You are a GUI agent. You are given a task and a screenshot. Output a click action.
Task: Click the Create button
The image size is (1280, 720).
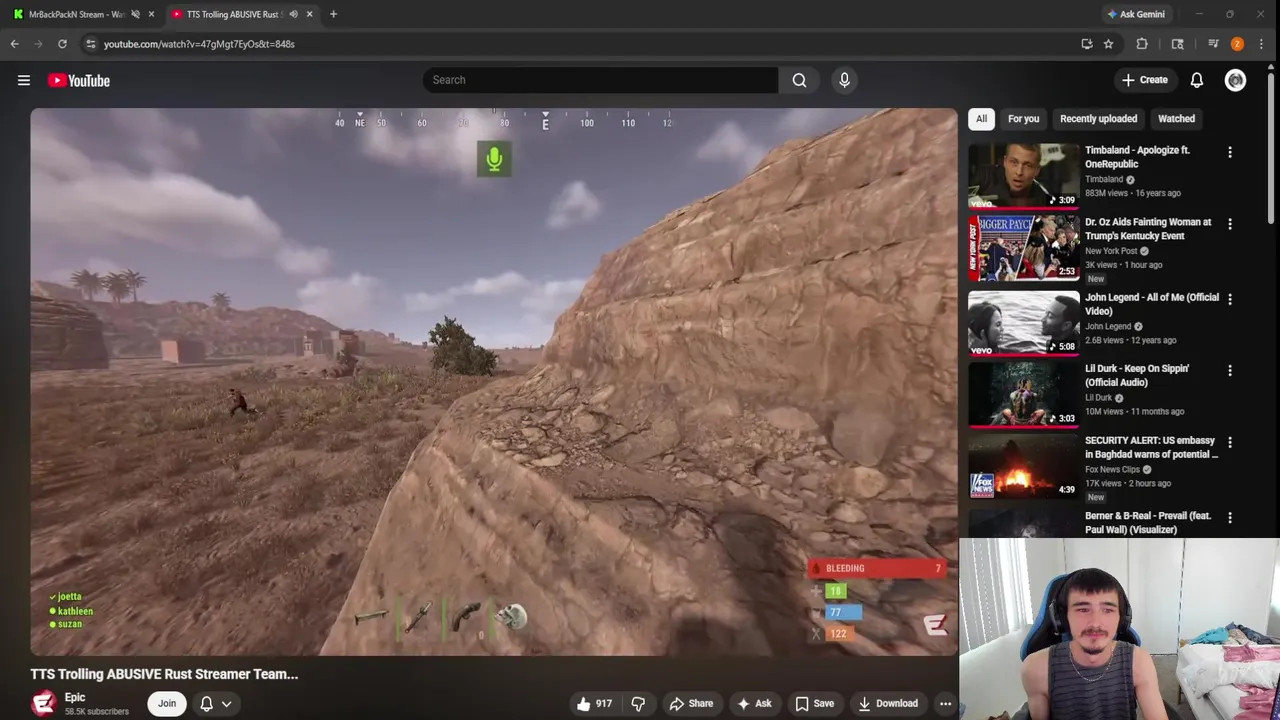[x=1144, y=80]
